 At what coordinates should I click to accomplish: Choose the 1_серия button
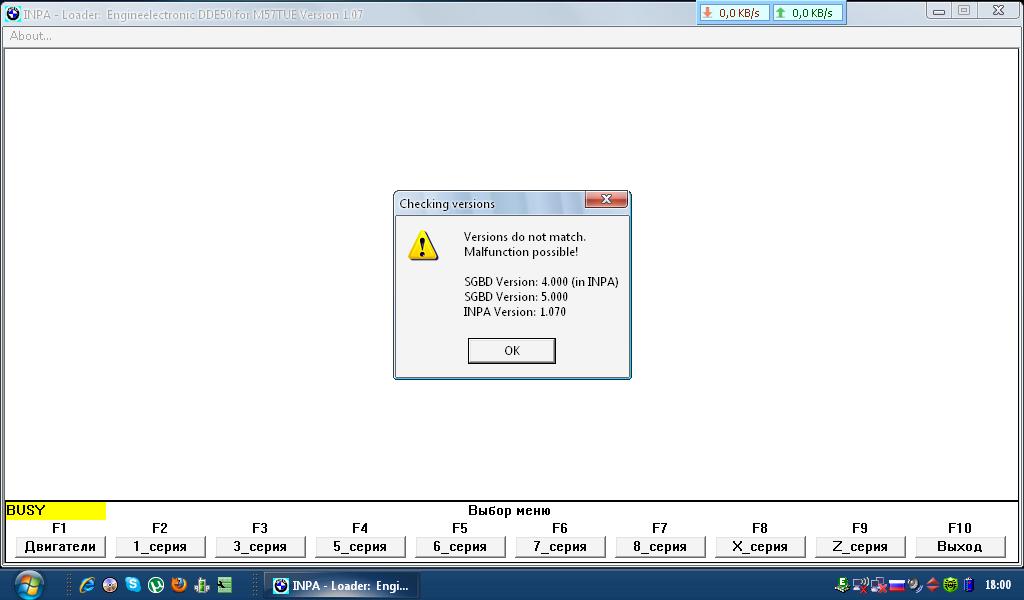(x=160, y=546)
